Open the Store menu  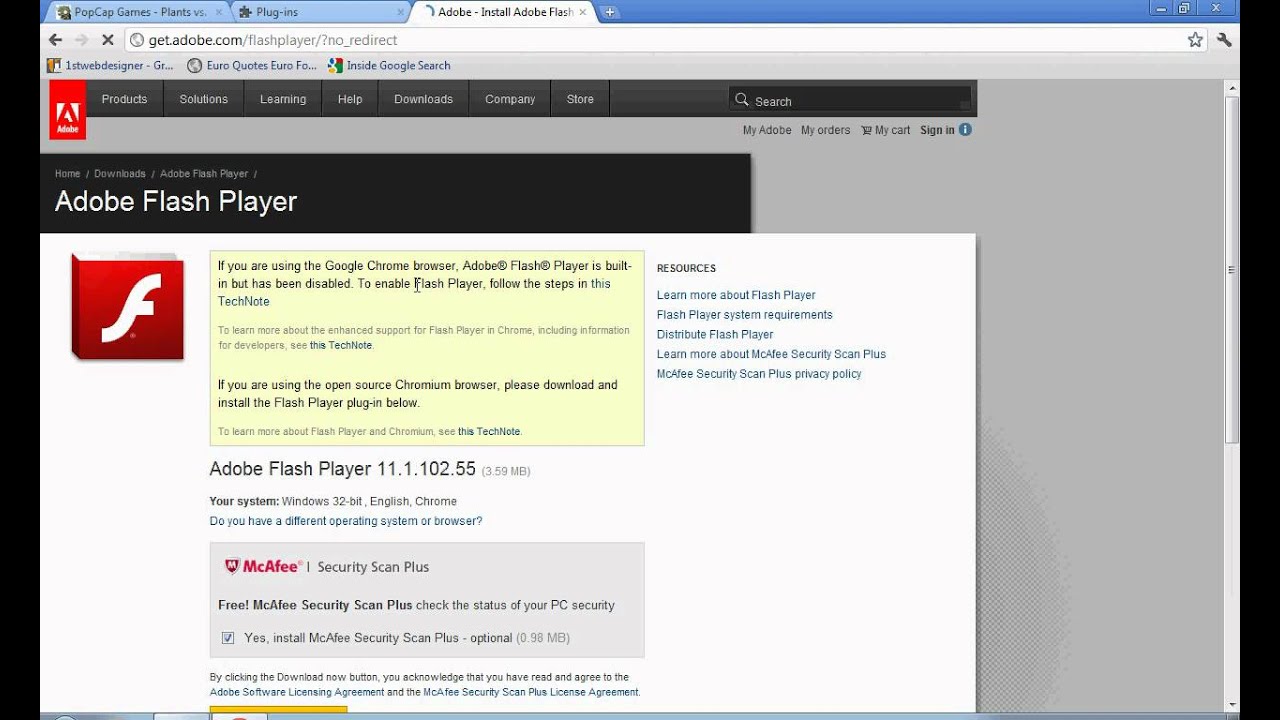pos(580,99)
